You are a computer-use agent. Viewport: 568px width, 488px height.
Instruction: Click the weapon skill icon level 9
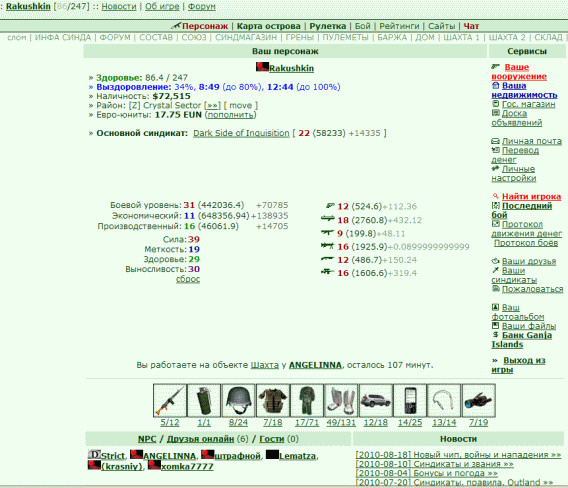point(327,232)
